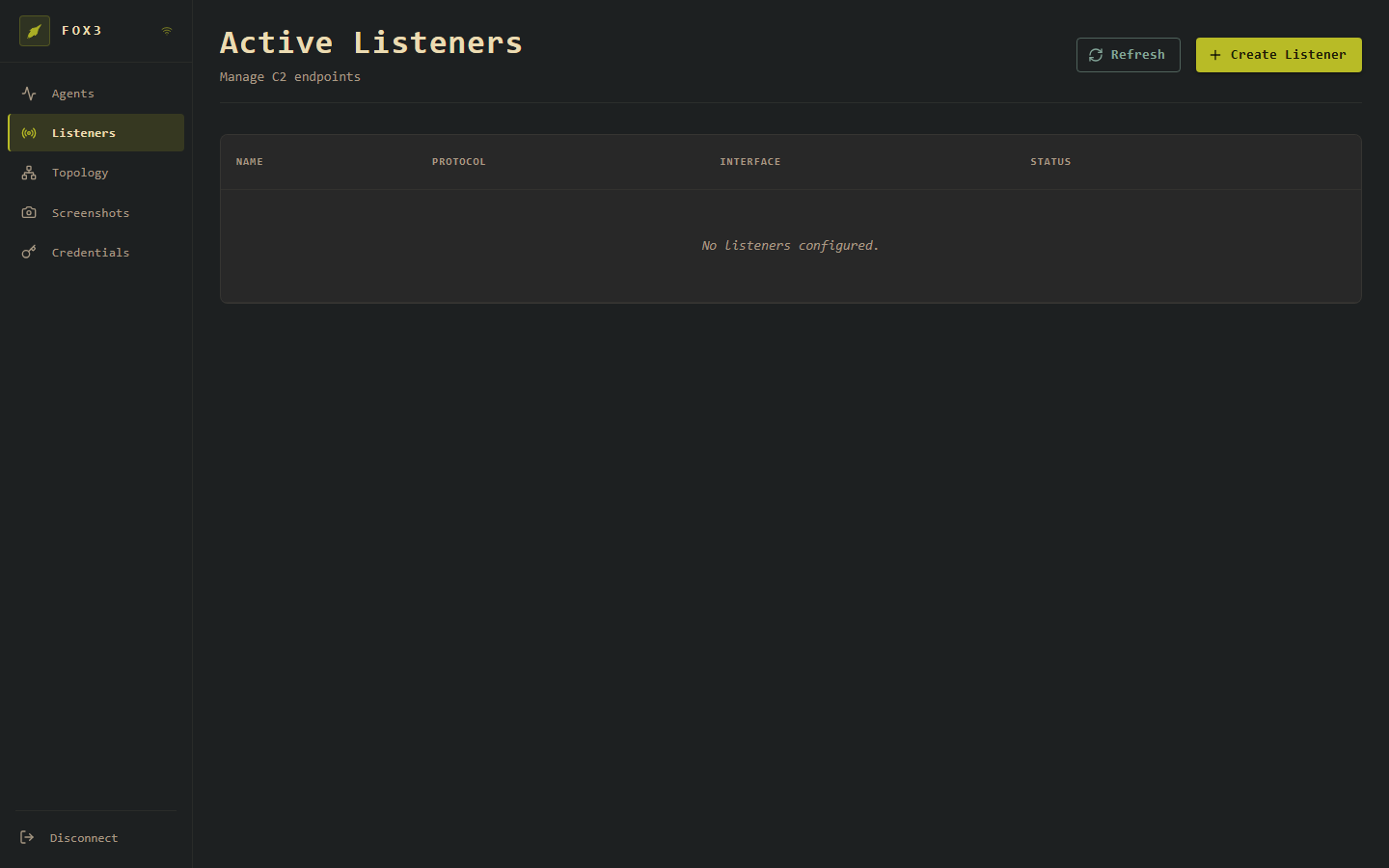Click the Disconnect logout arrow icon
1389x868 pixels.
click(27, 837)
